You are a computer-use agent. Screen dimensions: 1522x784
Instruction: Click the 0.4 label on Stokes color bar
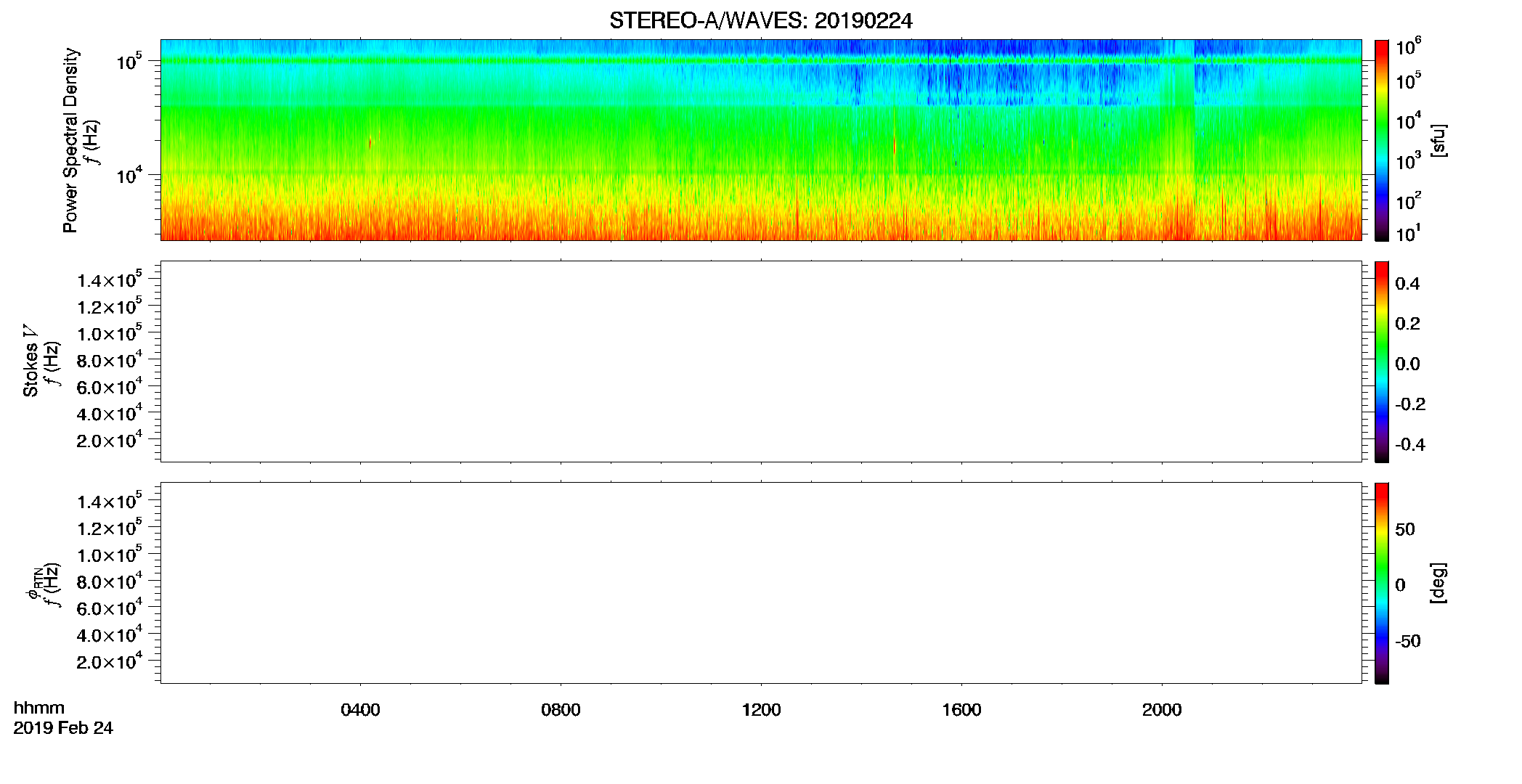[x=1407, y=284]
